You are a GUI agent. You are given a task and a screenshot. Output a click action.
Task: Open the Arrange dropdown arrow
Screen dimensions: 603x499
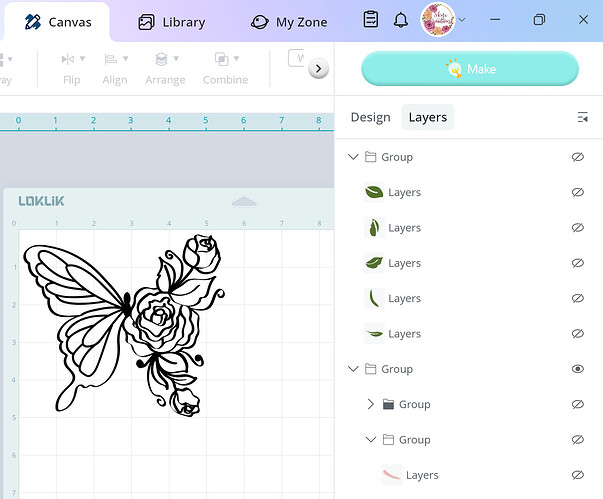click(x=176, y=59)
